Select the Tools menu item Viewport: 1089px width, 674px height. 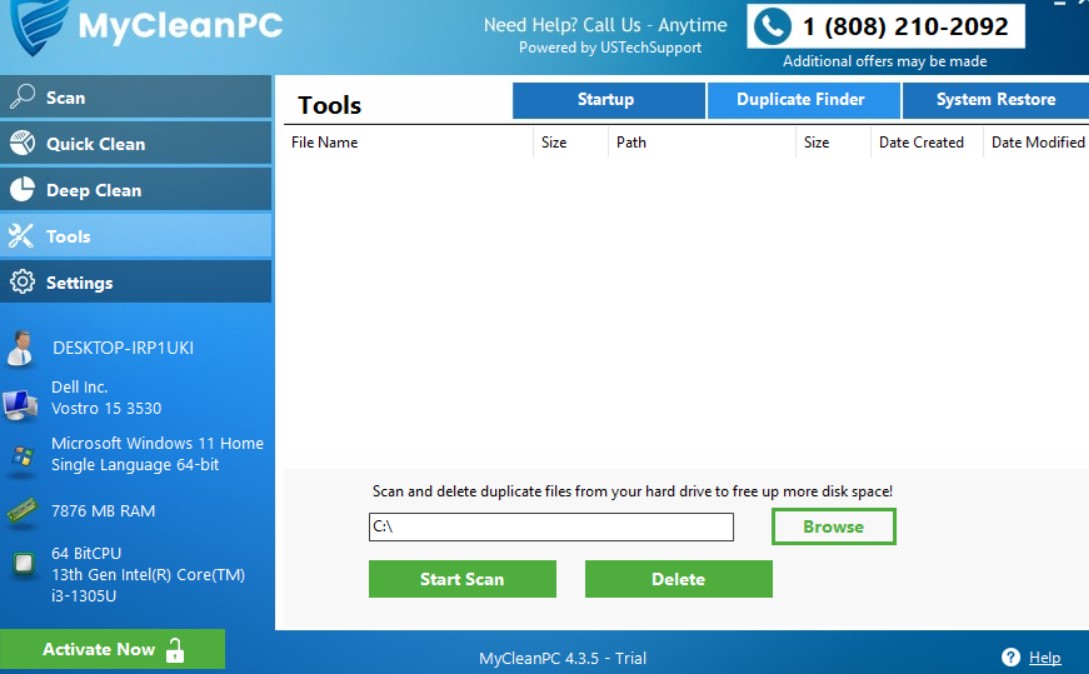(135, 236)
